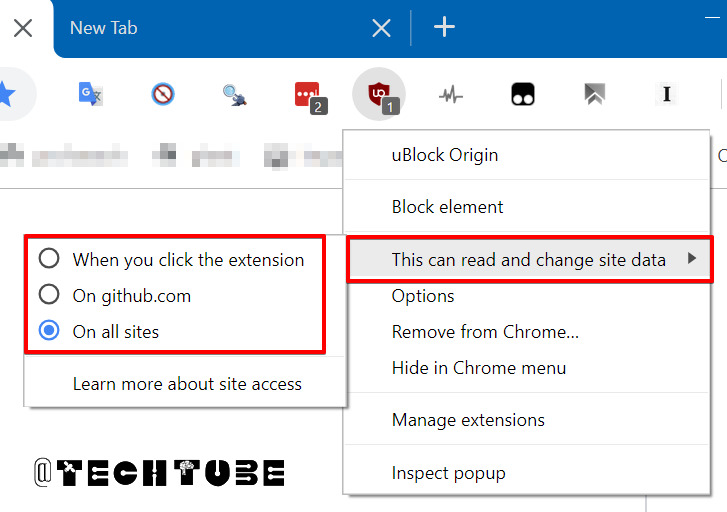
Task: Click the bookmark star icon
Action: coord(7,94)
